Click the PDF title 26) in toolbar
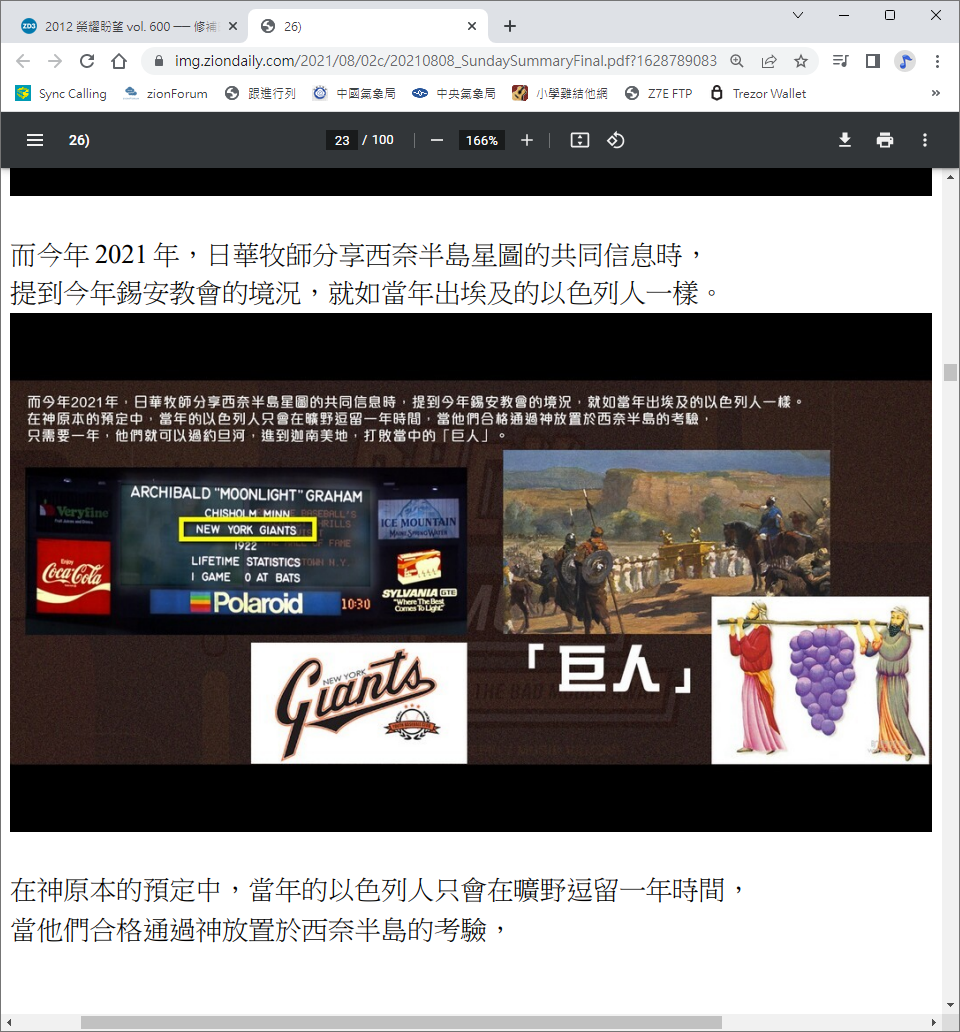This screenshot has height=1032, width=960. tap(79, 140)
